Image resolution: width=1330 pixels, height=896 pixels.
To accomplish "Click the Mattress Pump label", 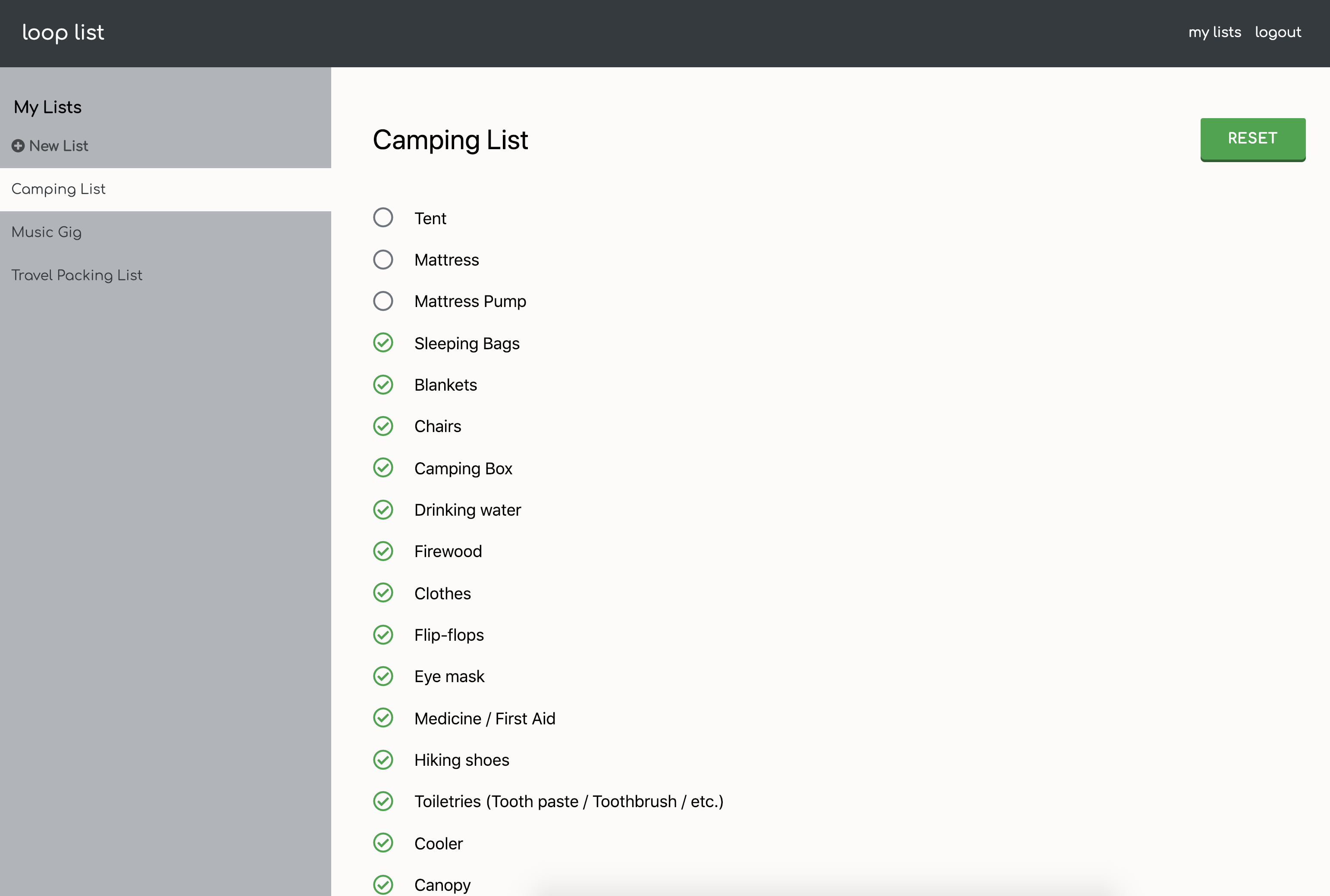I will (x=471, y=302).
